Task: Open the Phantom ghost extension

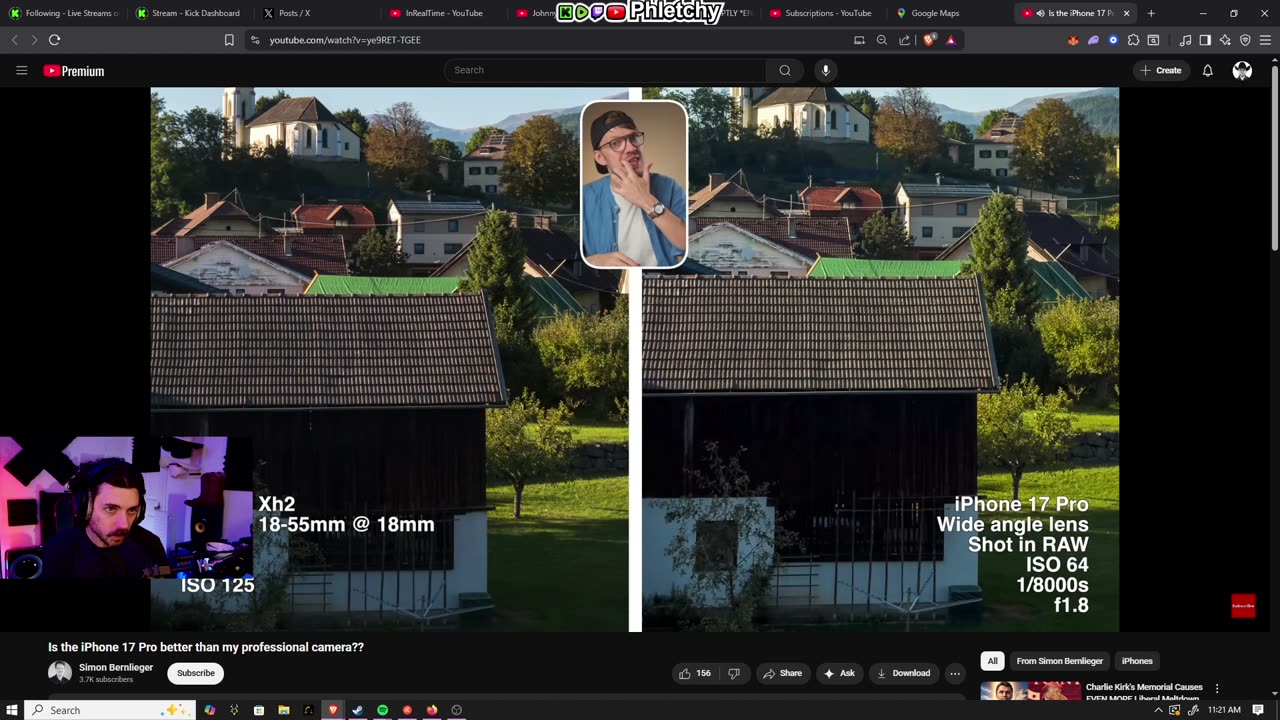Action: coord(1093,40)
